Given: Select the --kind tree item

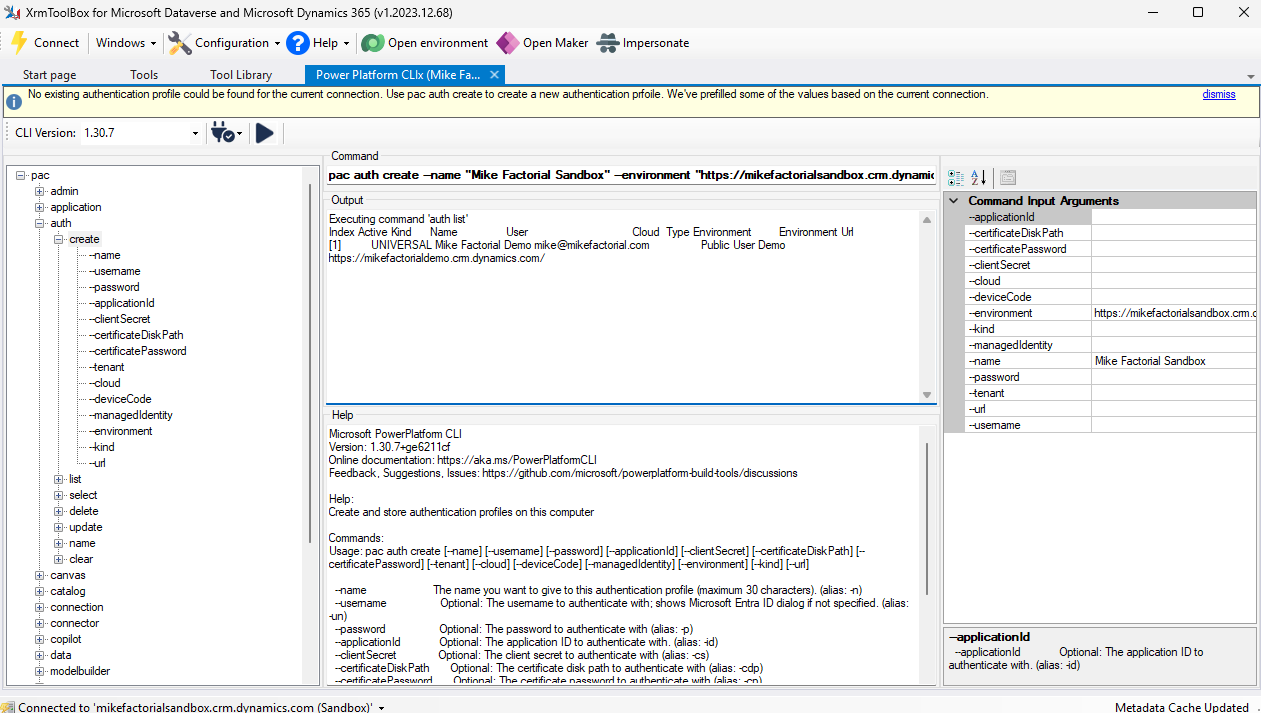Looking at the screenshot, I should coord(102,447).
